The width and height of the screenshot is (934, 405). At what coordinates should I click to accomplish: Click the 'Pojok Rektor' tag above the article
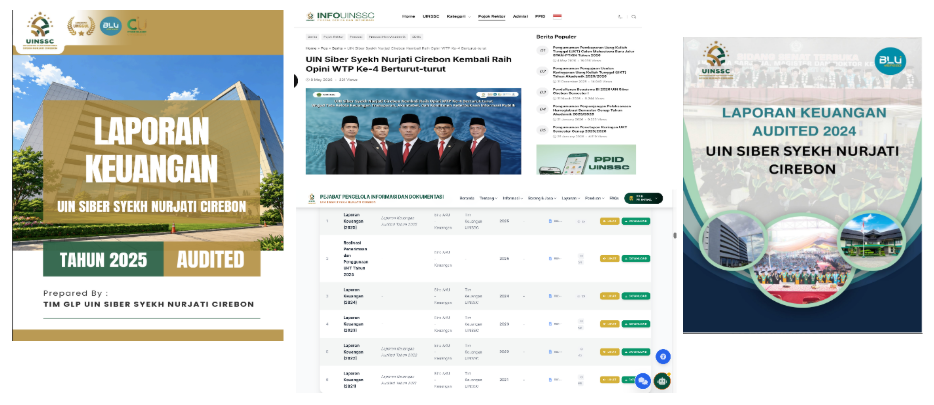coord(332,36)
